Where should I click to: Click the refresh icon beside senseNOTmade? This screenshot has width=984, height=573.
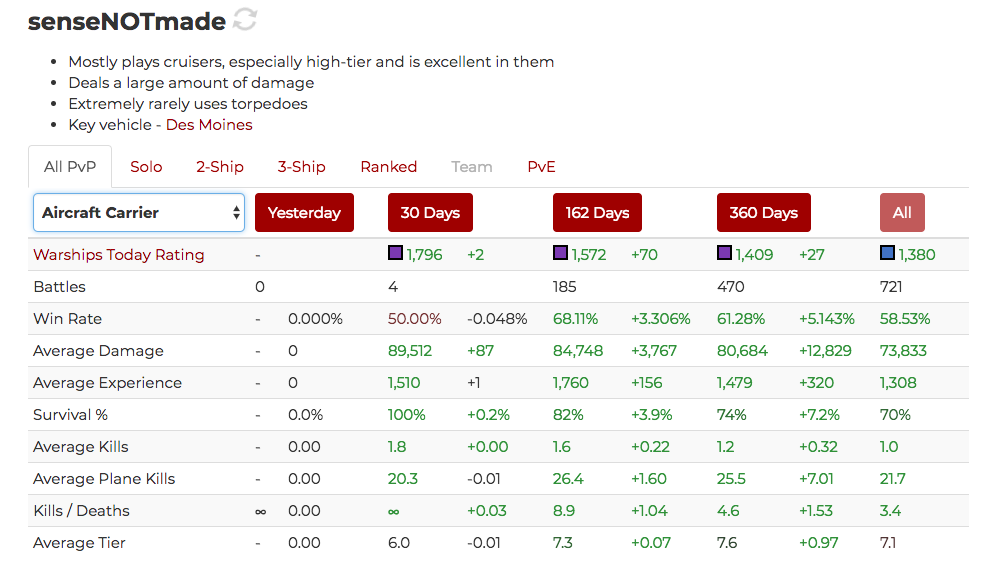click(x=245, y=19)
